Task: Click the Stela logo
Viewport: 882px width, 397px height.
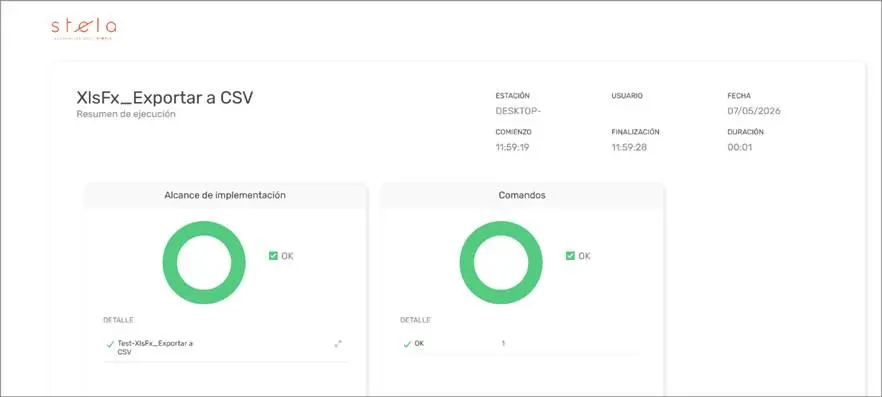Action: tap(84, 28)
